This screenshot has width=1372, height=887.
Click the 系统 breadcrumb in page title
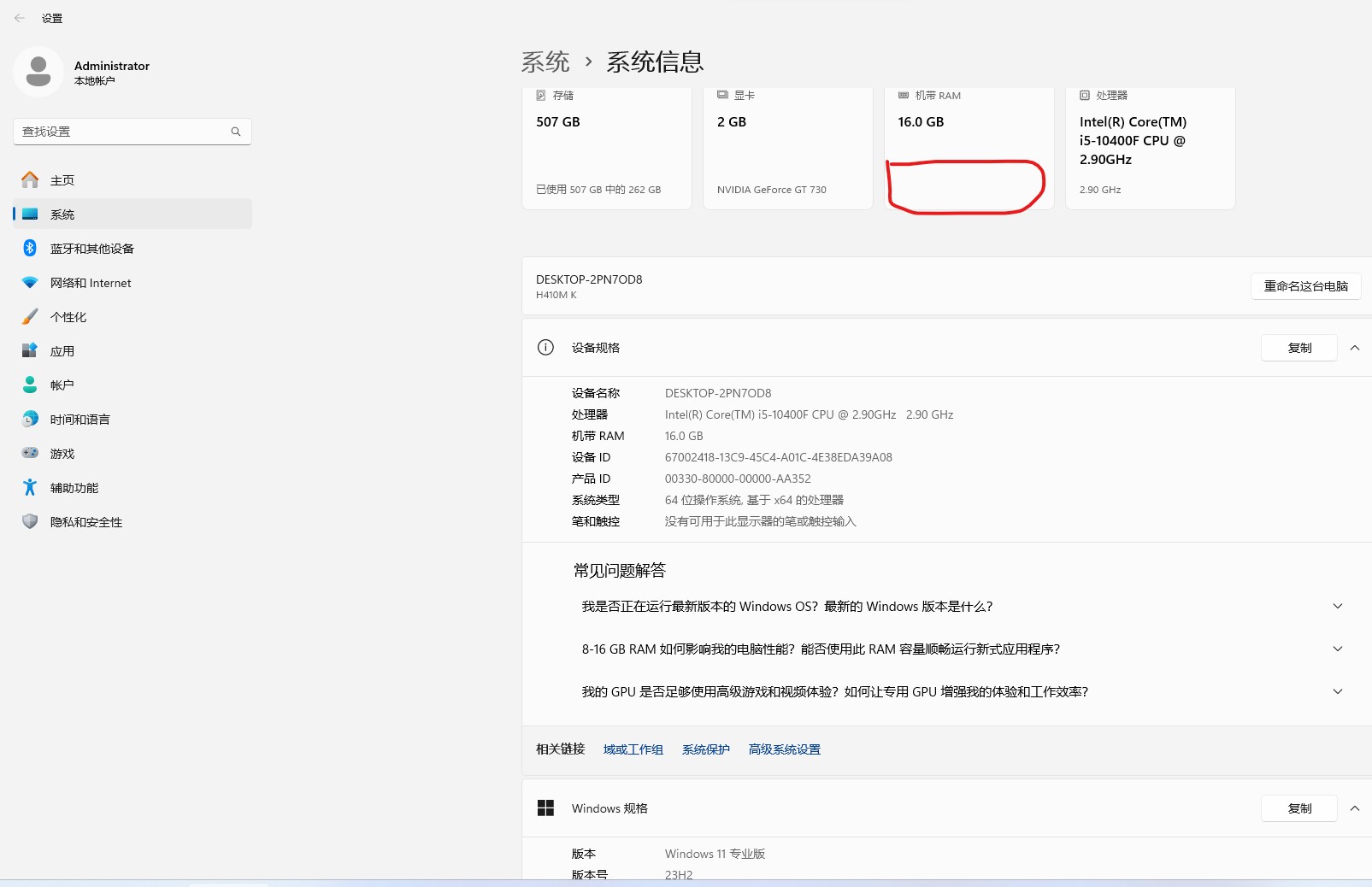pos(545,62)
